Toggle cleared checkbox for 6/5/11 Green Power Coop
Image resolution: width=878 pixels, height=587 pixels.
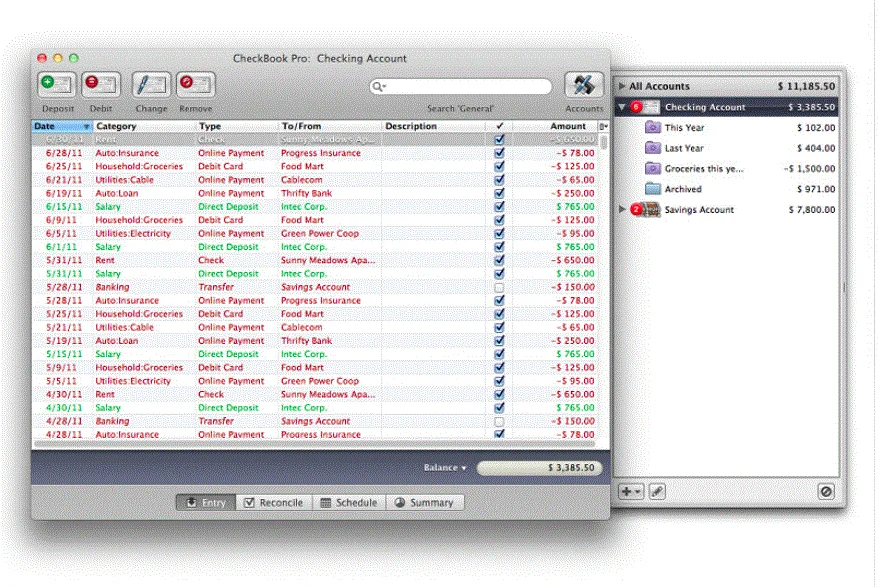coord(499,234)
